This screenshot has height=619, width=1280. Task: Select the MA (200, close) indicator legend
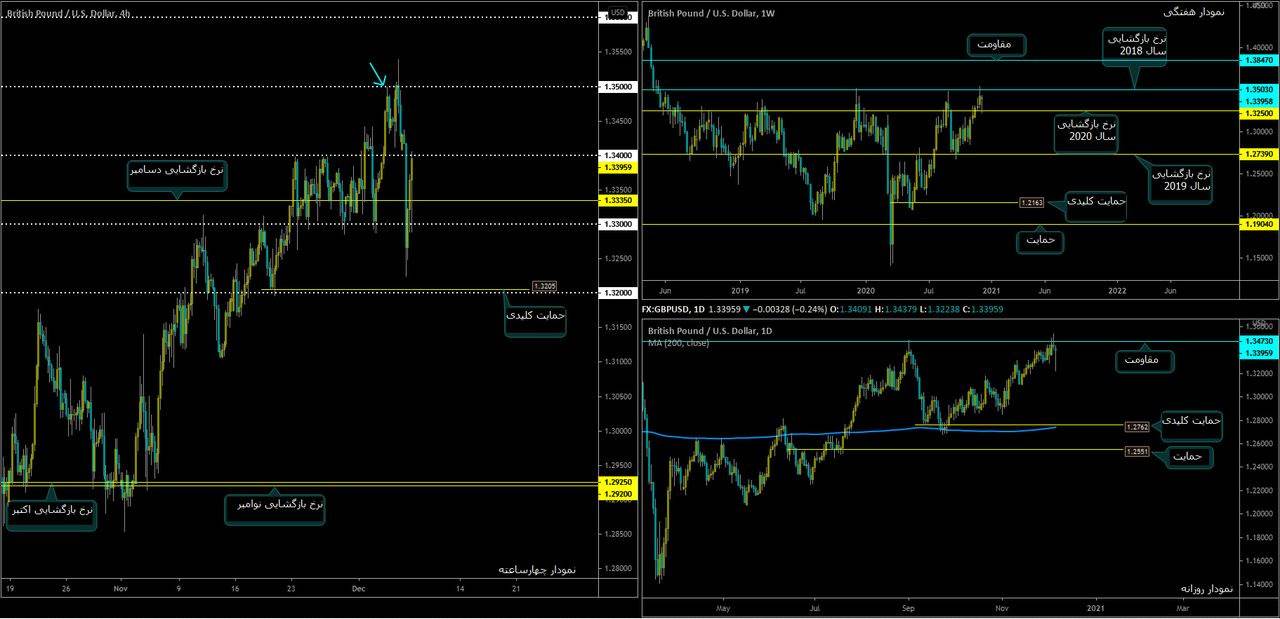tap(679, 343)
